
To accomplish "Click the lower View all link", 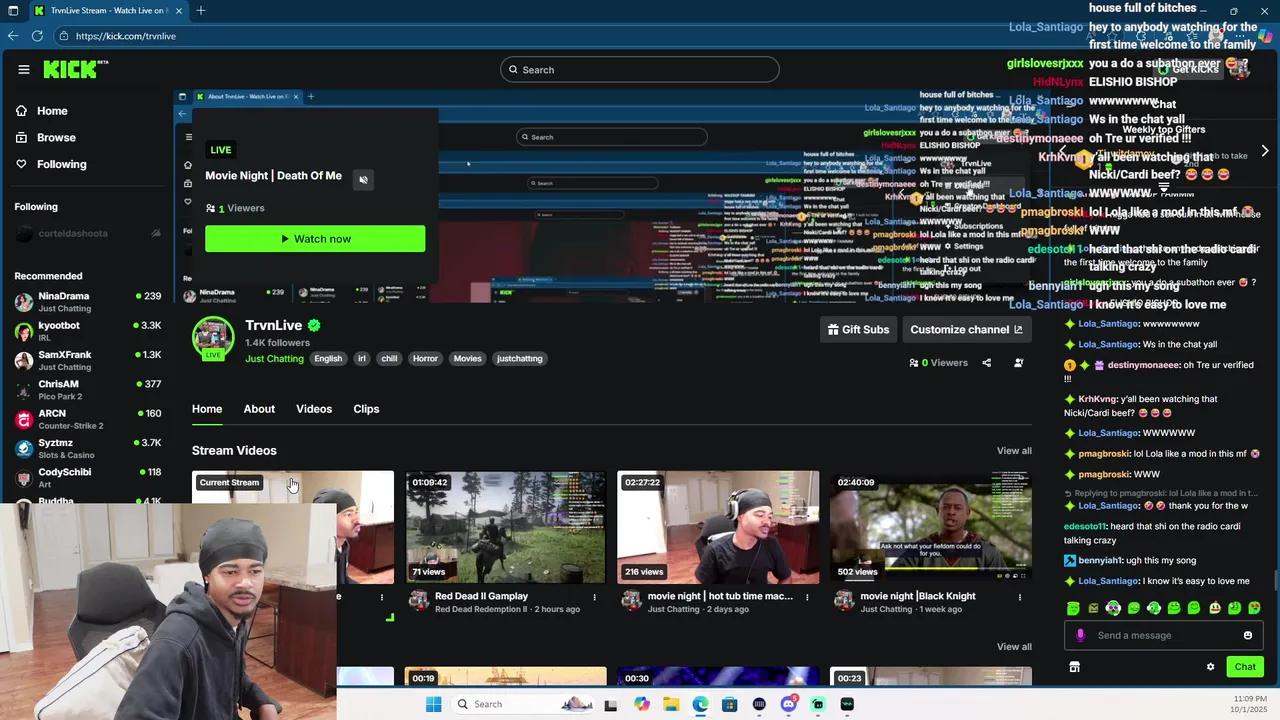I will click(x=1014, y=647).
